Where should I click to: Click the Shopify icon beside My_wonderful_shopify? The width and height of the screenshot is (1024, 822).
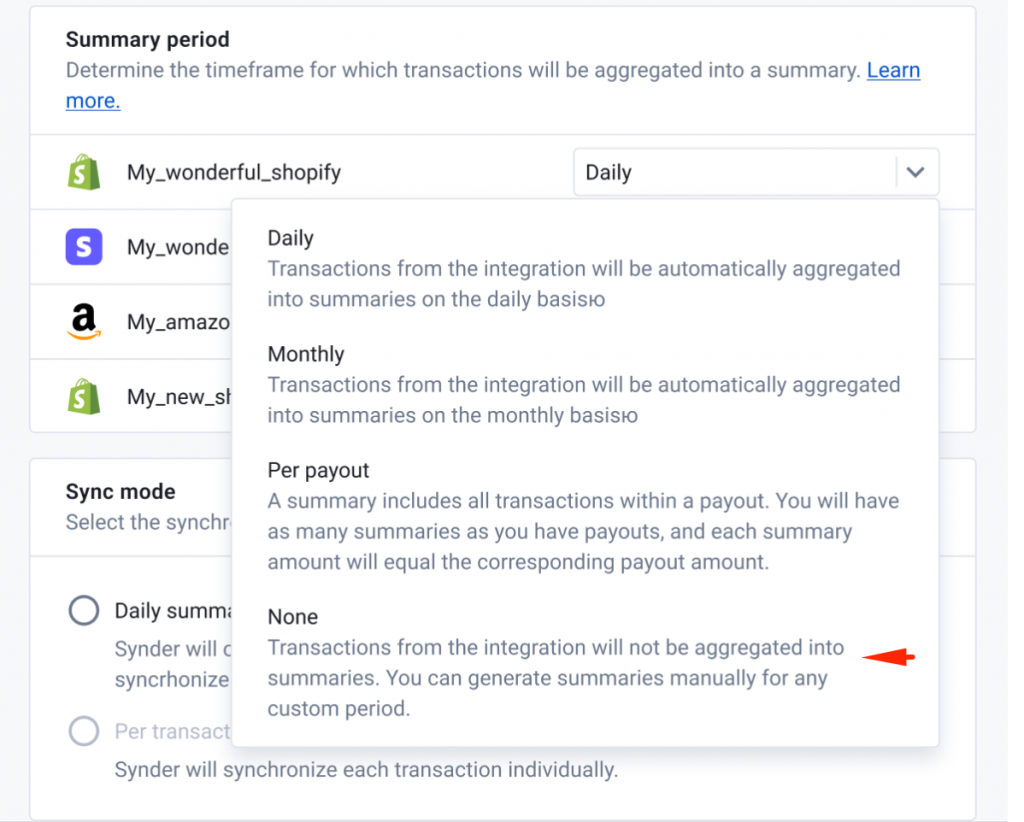pyautogui.click(x=84, y=173)
